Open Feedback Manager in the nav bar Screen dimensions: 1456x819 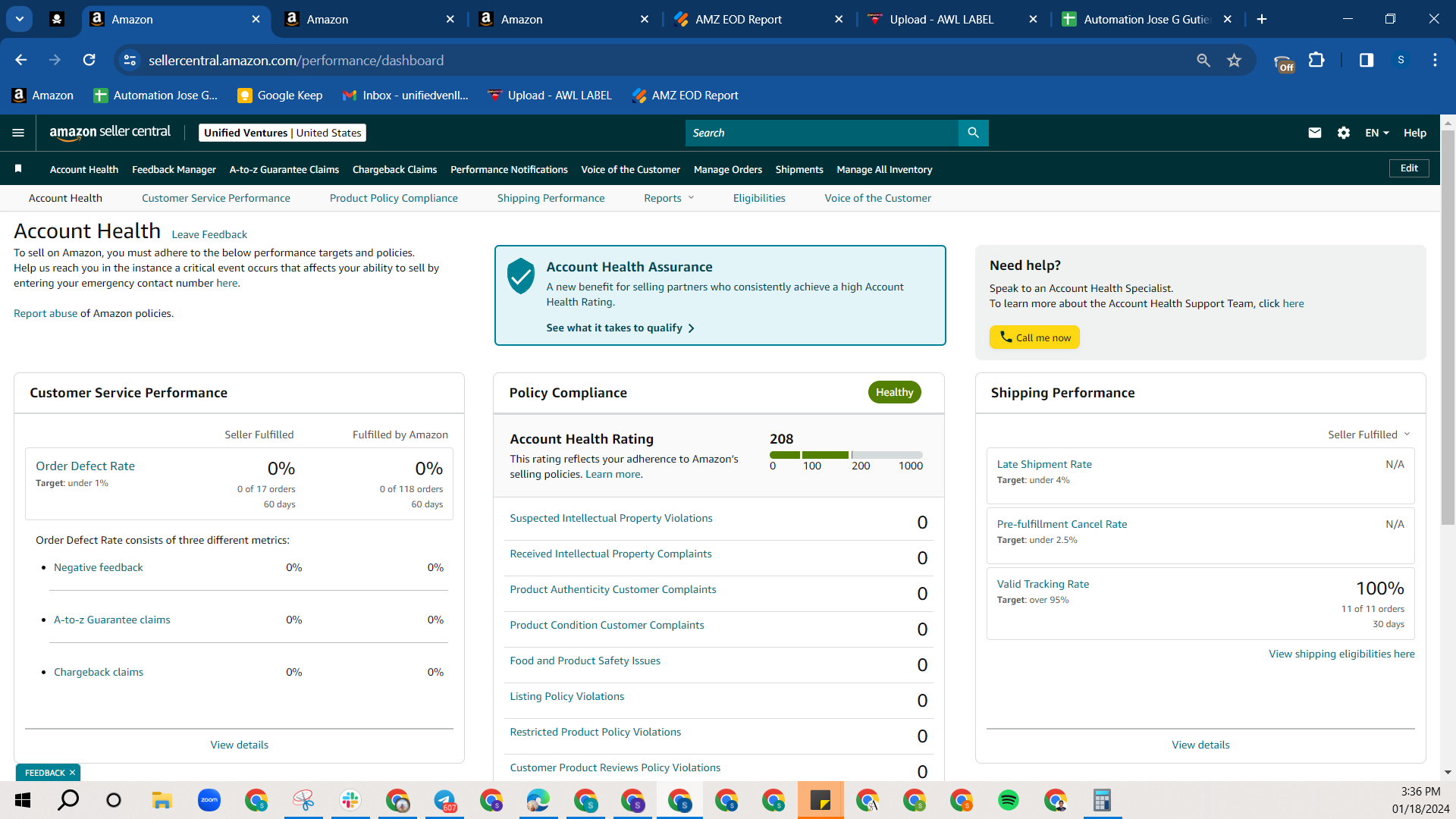pyautogui.click(x=174, y=169)
